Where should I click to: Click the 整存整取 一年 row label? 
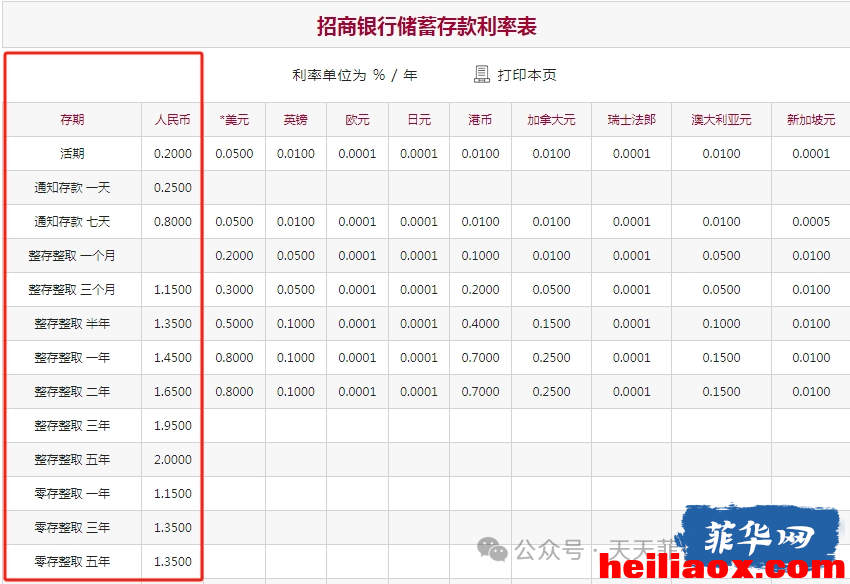tap(72, 357)
